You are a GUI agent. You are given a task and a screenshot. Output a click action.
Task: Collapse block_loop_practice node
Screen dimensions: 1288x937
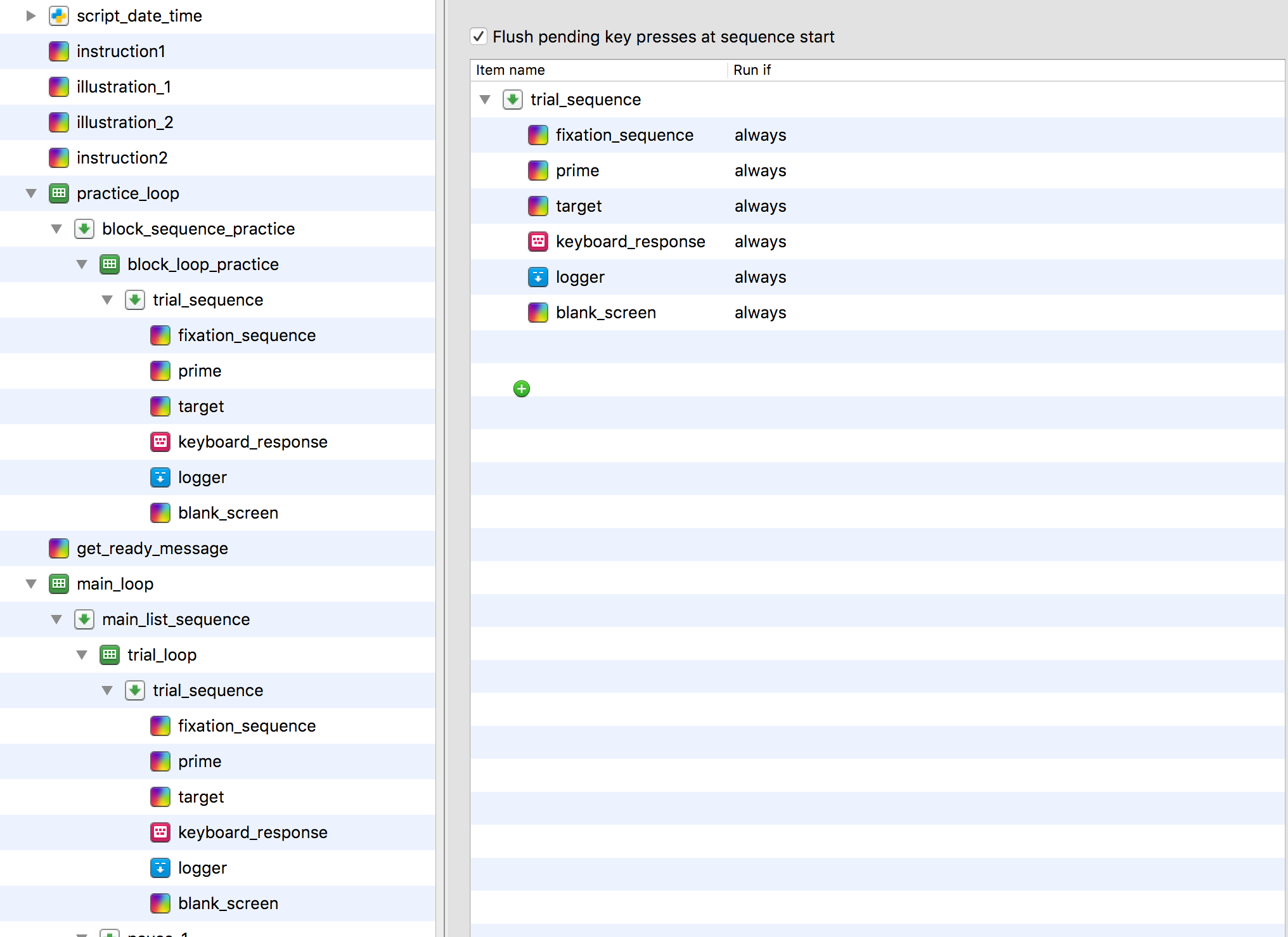tap(81, 264)
